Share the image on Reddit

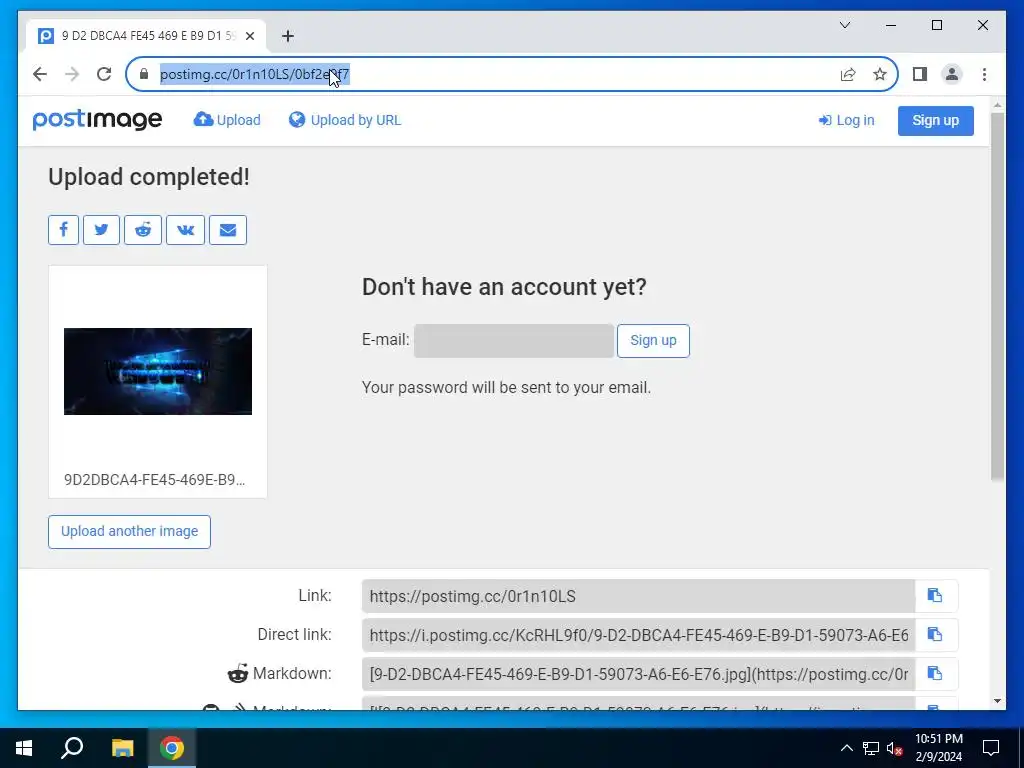(x=143, y=230)
